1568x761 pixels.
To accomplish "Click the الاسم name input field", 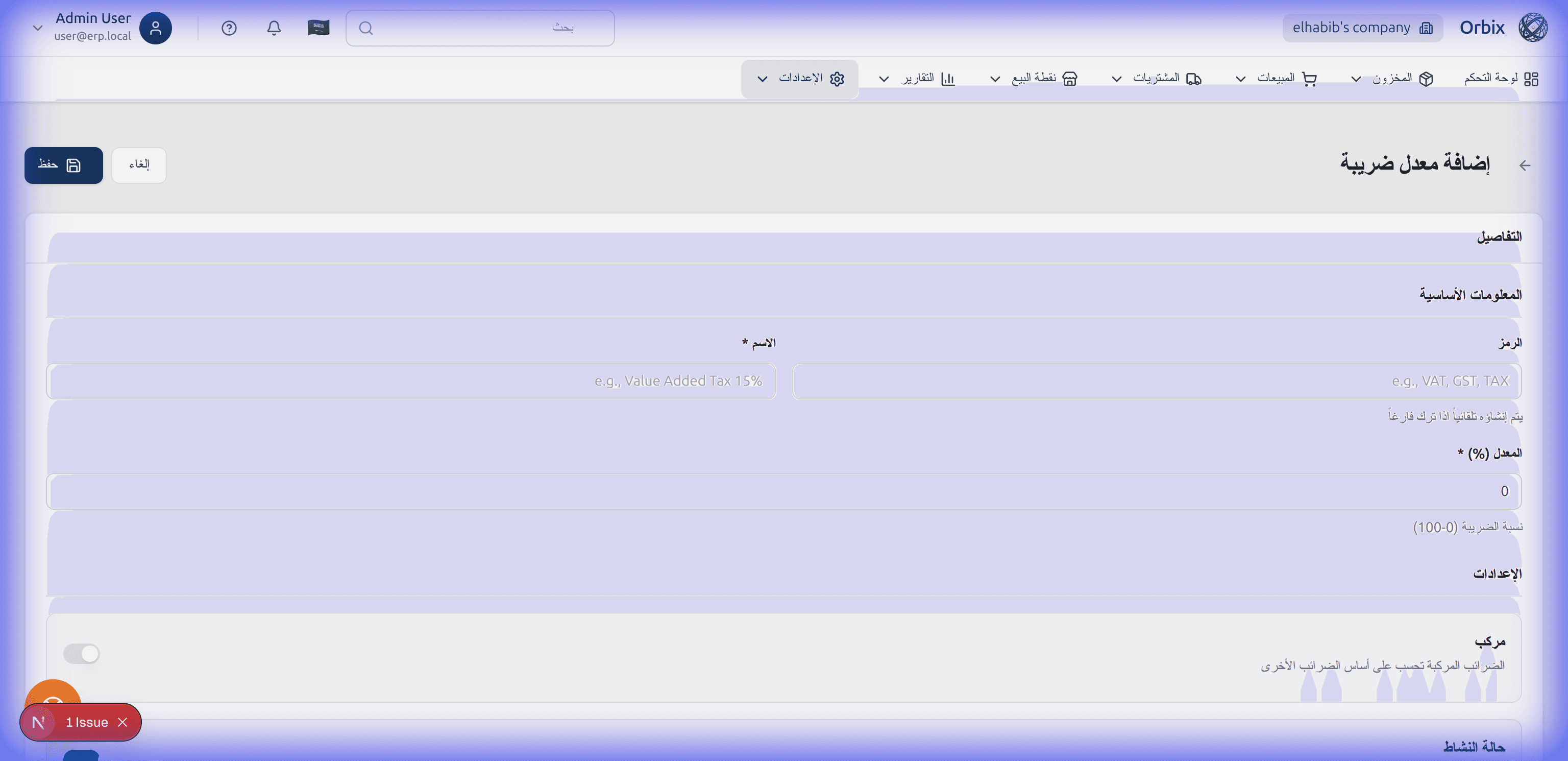I will coord(411,382).
